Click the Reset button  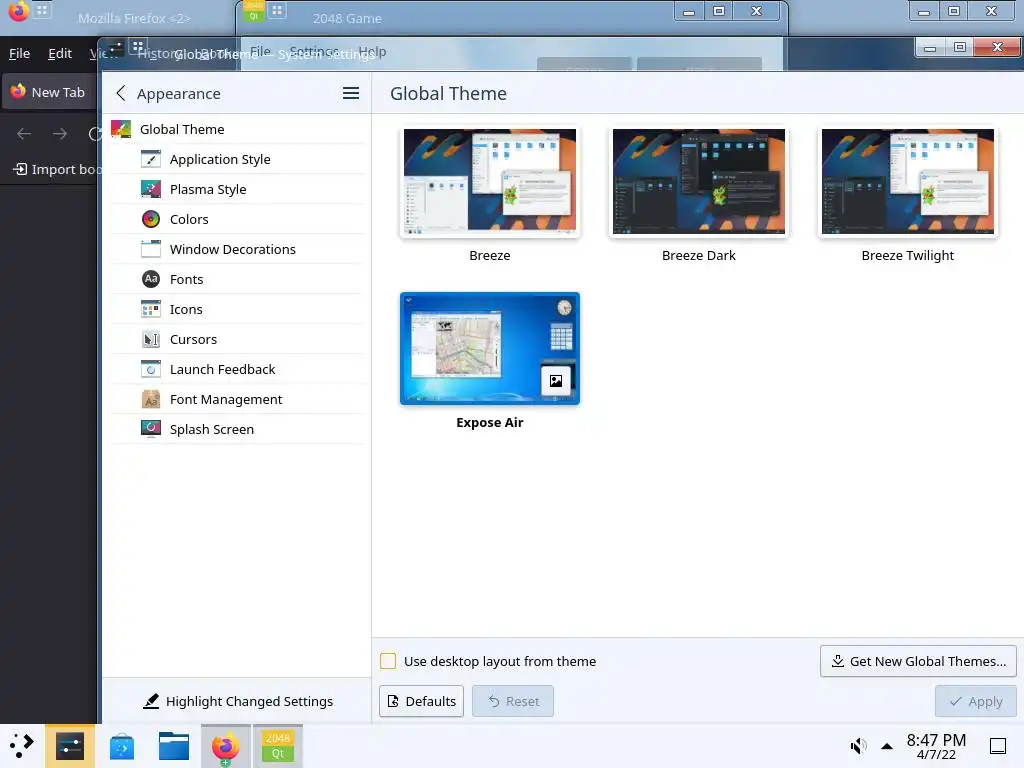tap(513, 701)
